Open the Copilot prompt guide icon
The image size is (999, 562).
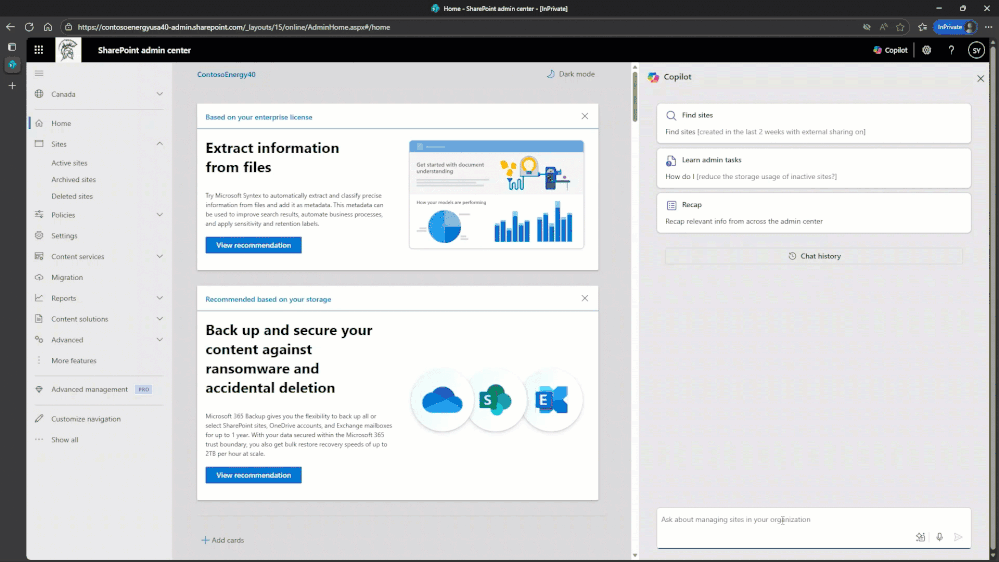pyautogui.click(x=921, y=537)
